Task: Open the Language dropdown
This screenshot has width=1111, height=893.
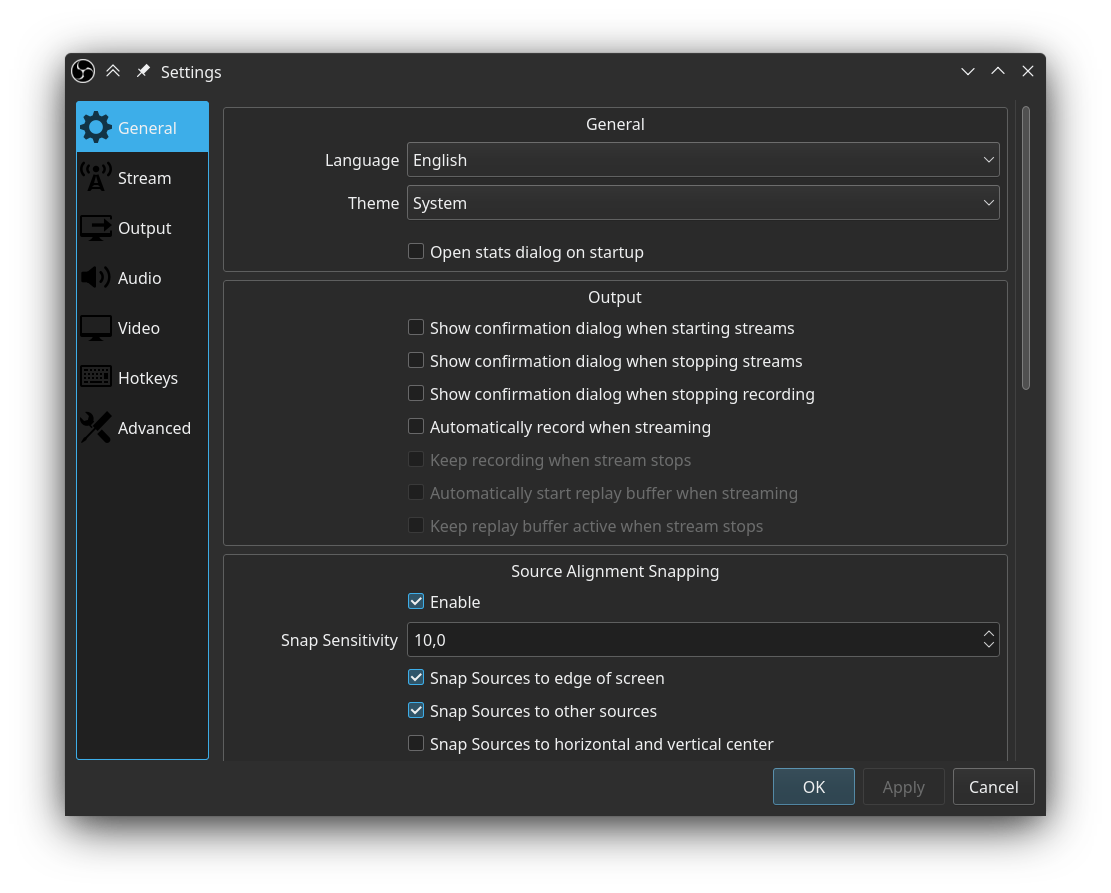Action: click(703, 160)
